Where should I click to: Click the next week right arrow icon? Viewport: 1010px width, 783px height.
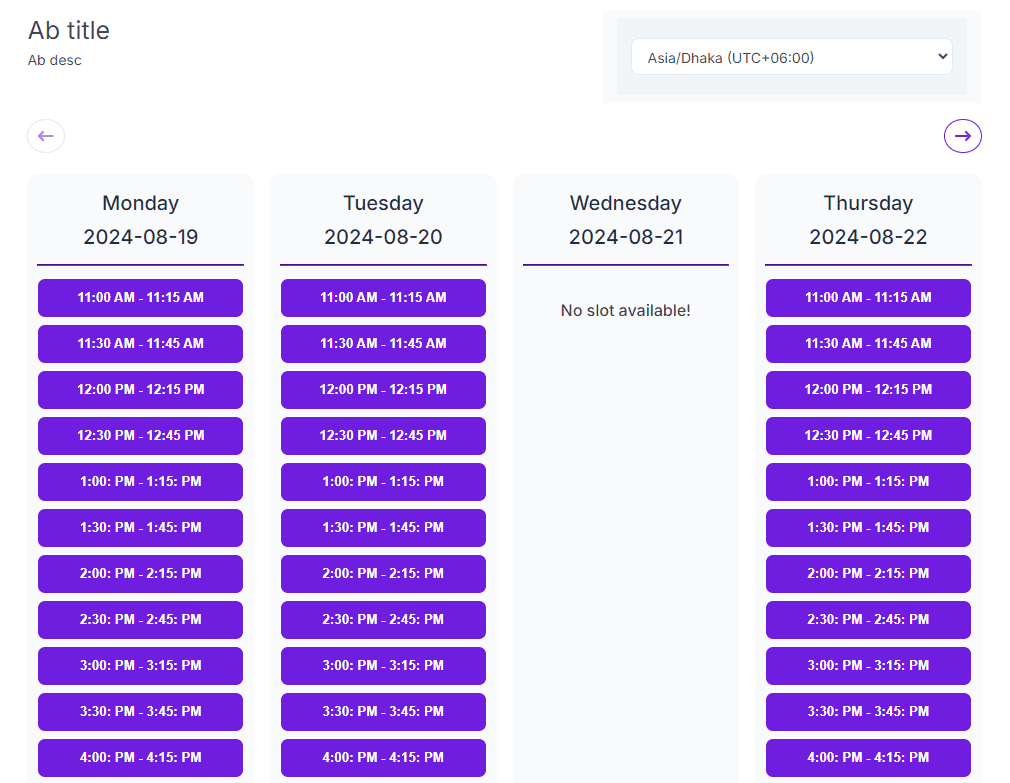(962, 136)
